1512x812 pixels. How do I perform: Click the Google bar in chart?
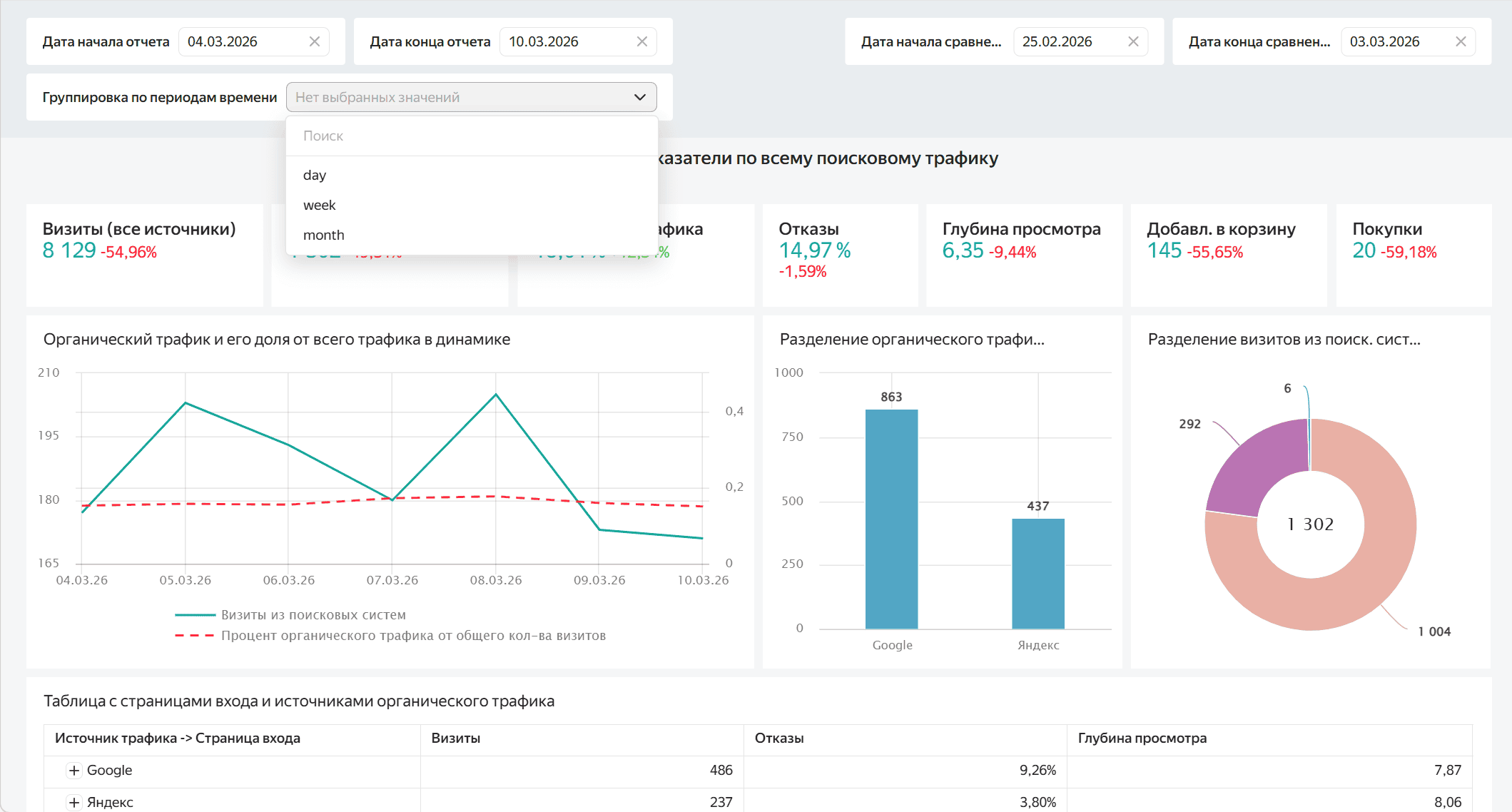coord(891,519)
